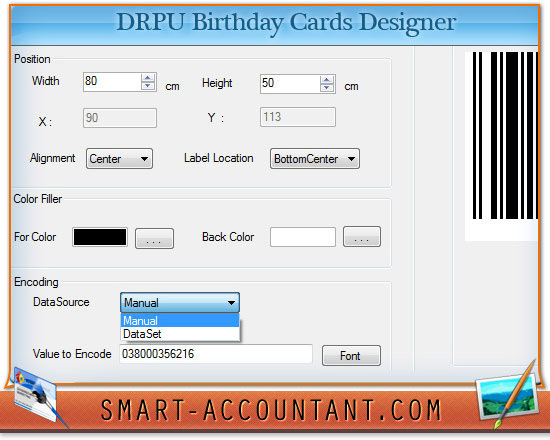Click the black For Color swatch
Image resolution: width=550 pixels, height=440 pixels.
coord(100,237)
